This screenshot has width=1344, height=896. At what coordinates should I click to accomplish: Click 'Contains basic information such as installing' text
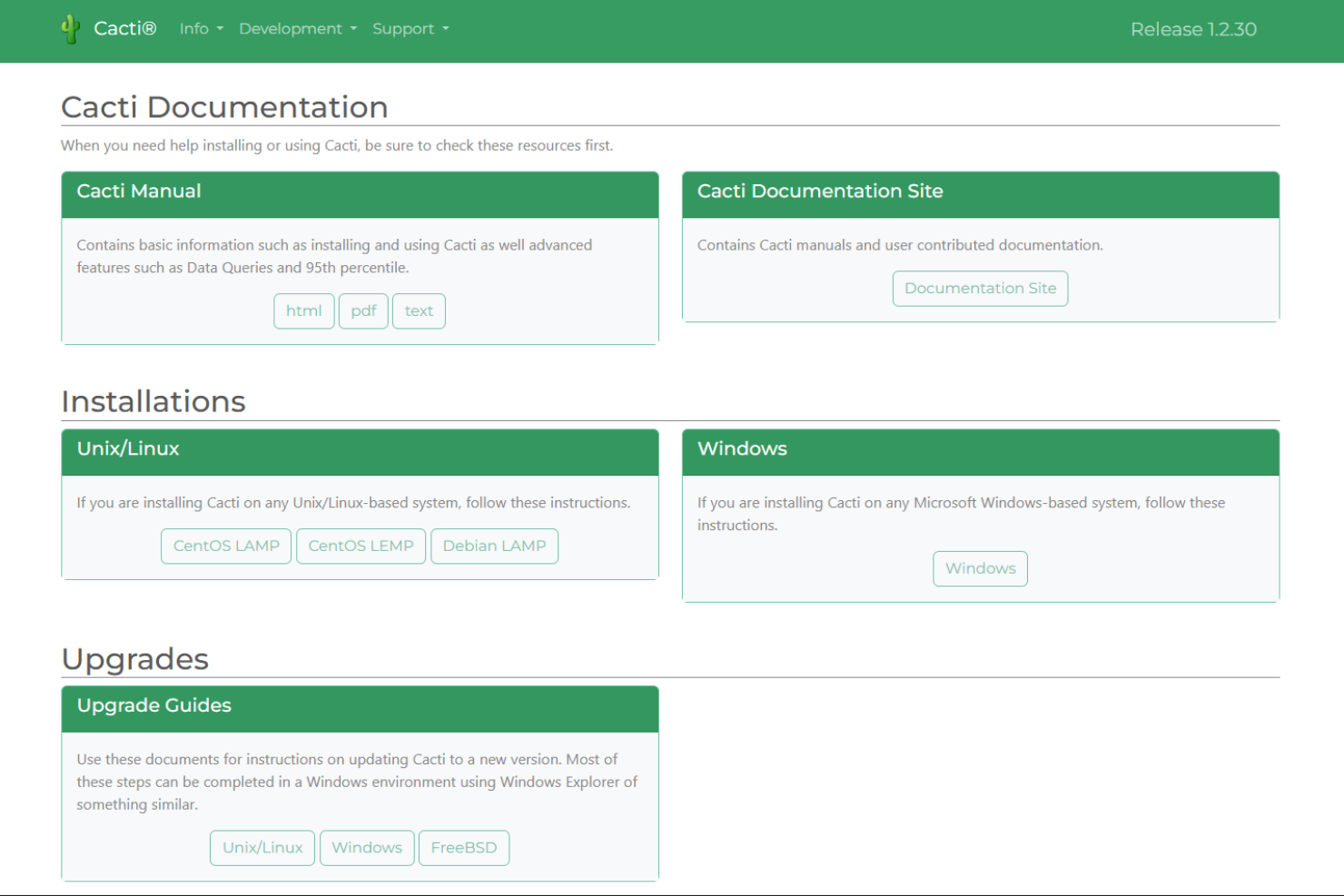tap(334, 256)
